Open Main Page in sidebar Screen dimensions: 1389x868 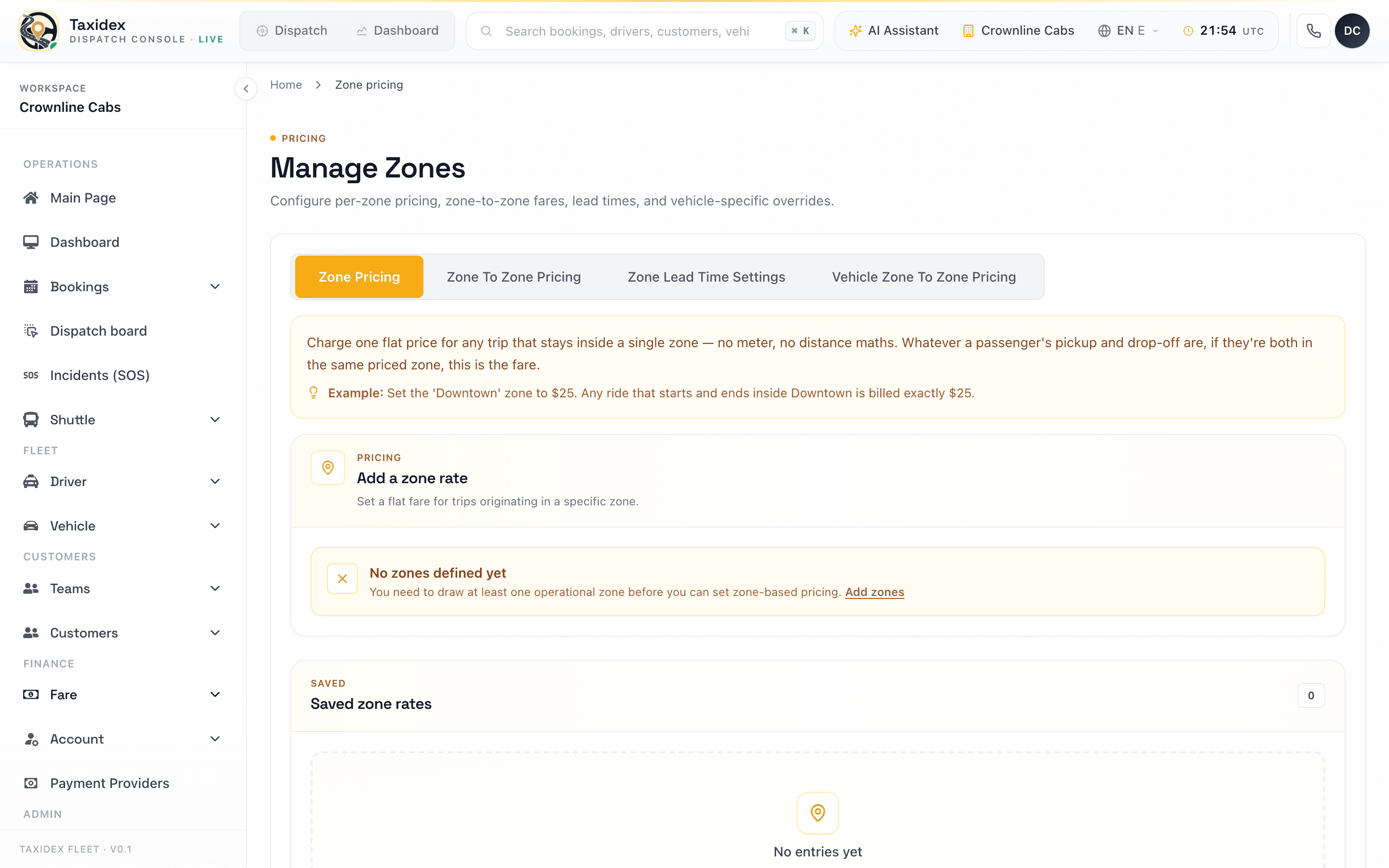(122, 198)
